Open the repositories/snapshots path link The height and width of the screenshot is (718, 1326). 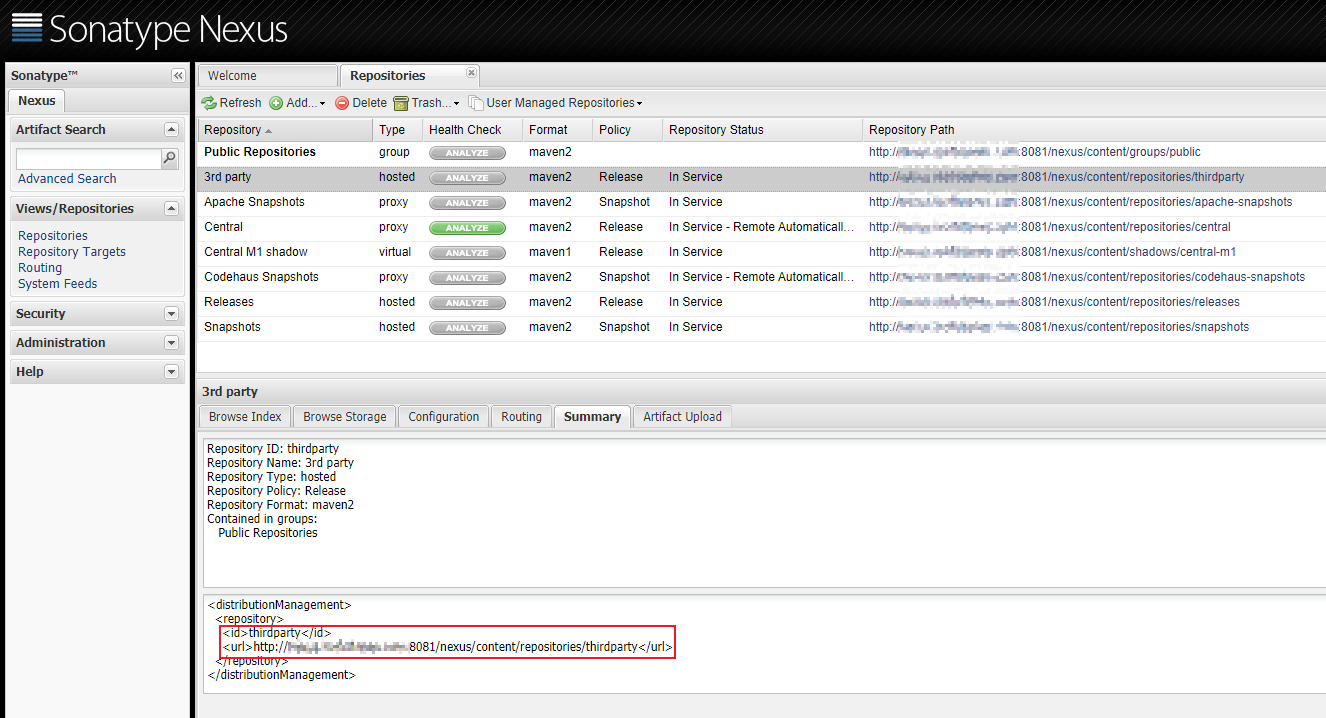[x=1059, y=327]
